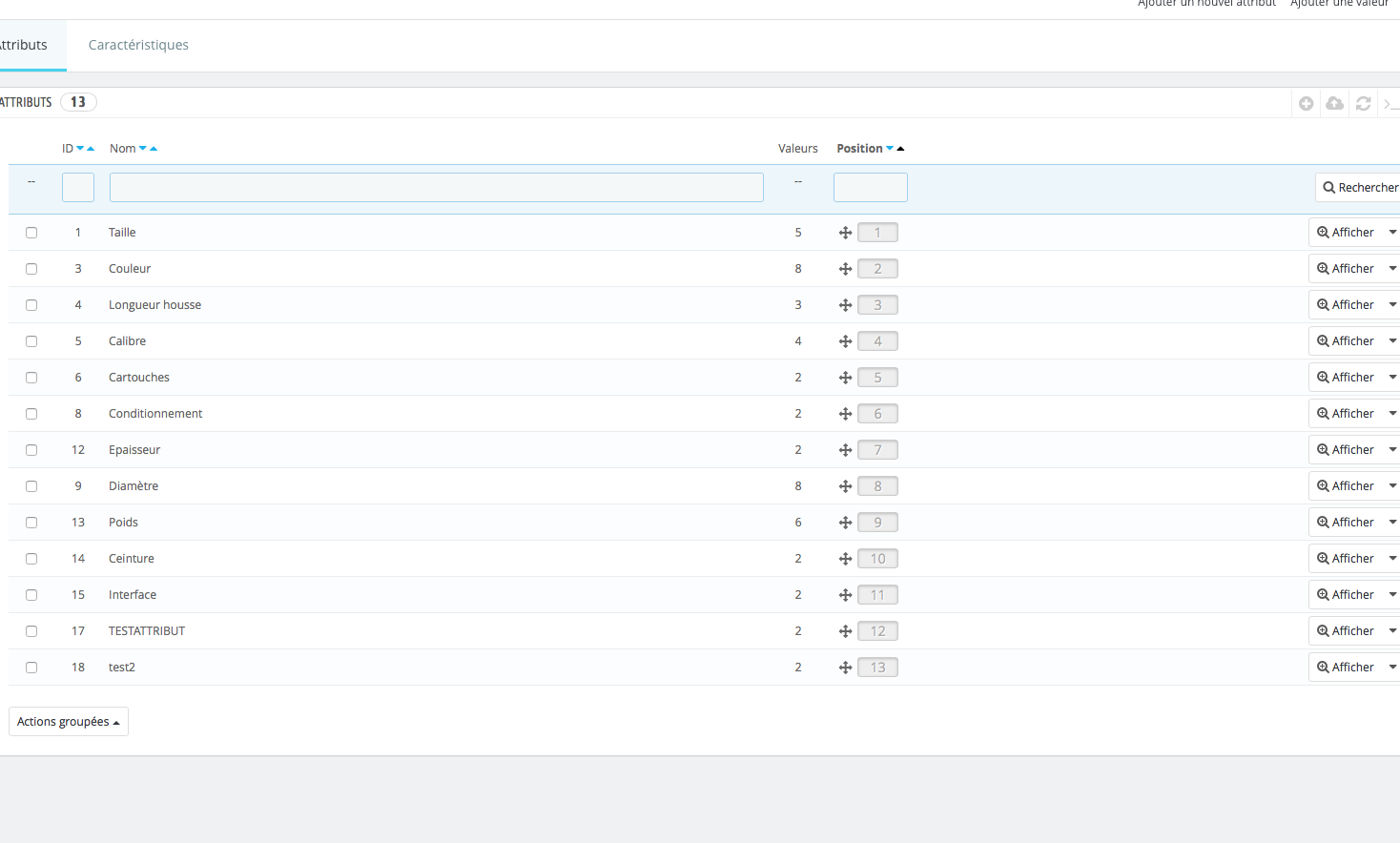Expand actions arrow for TESTATTRIBUT row
This screenshot has width=1400, height=843.
pyautogui.click(x=1392, y=631)
